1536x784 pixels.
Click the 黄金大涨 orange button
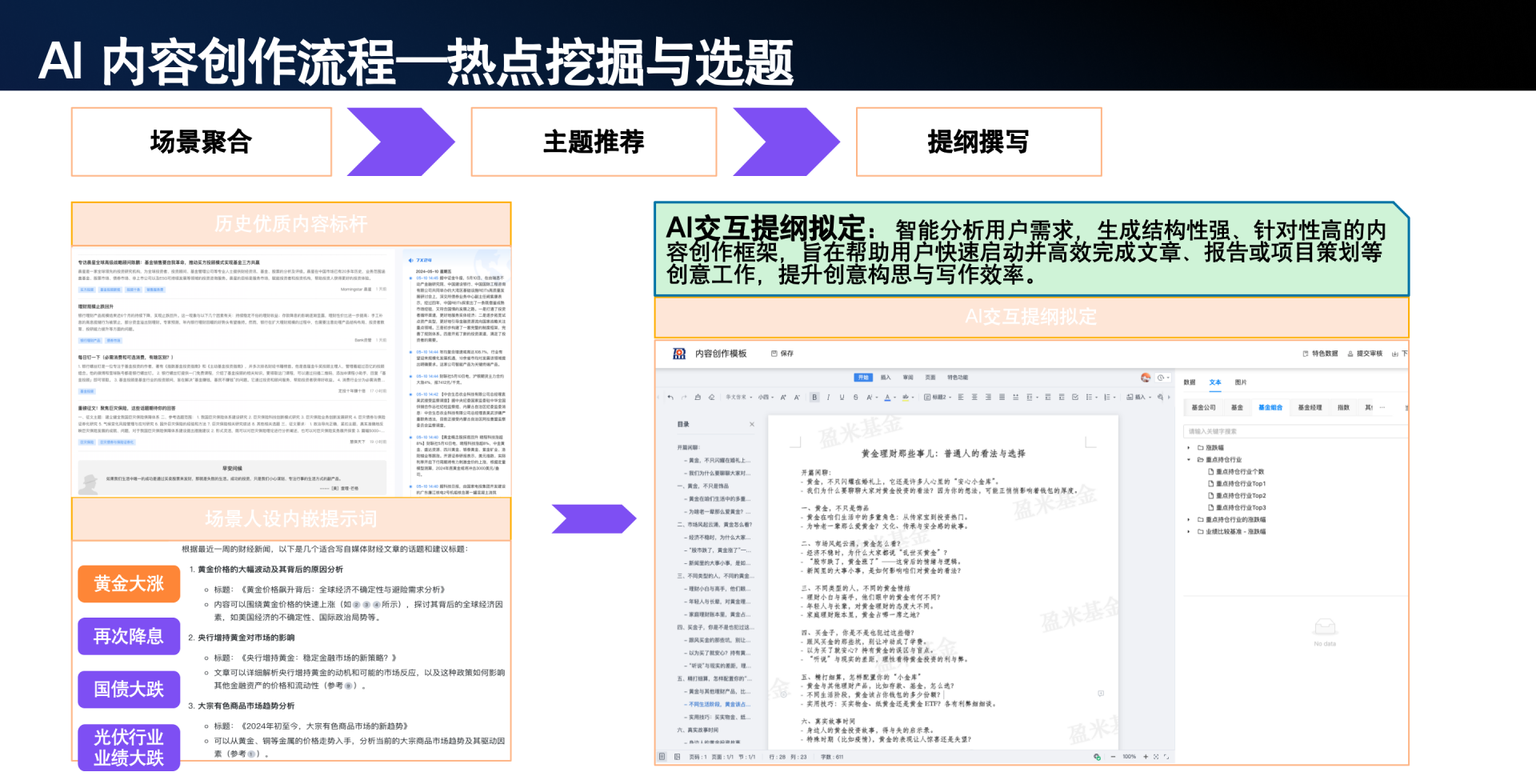tap(129, 584)
